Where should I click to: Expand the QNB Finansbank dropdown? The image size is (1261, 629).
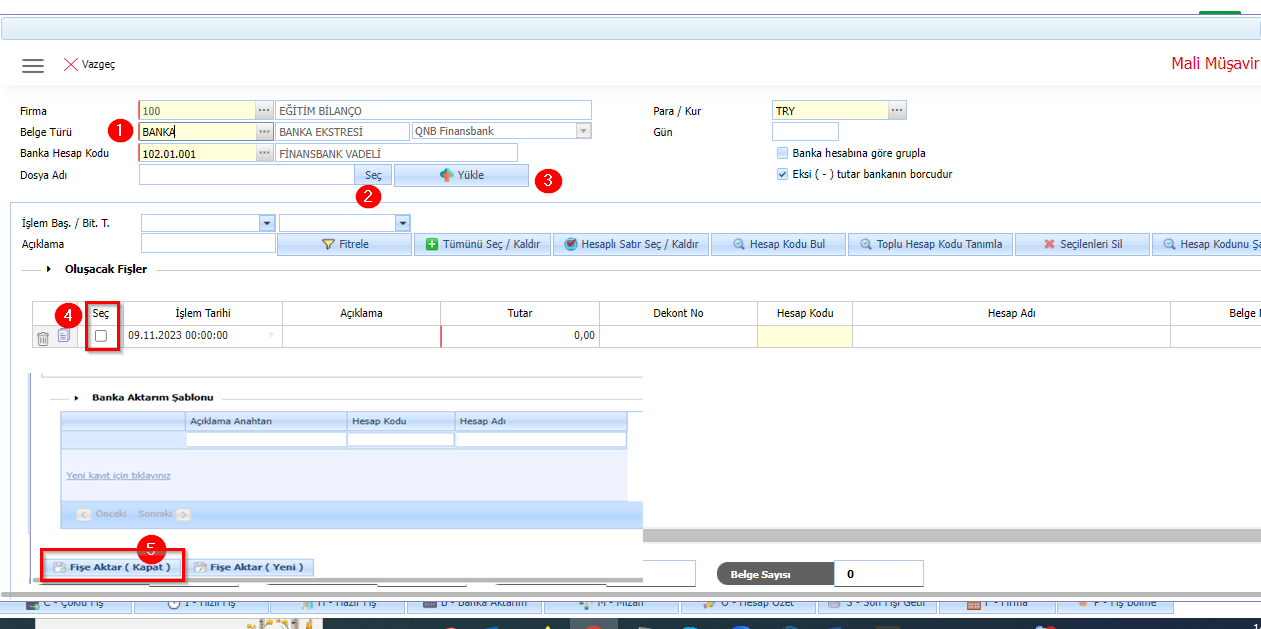pyautogui.click(x=583, y=131)
